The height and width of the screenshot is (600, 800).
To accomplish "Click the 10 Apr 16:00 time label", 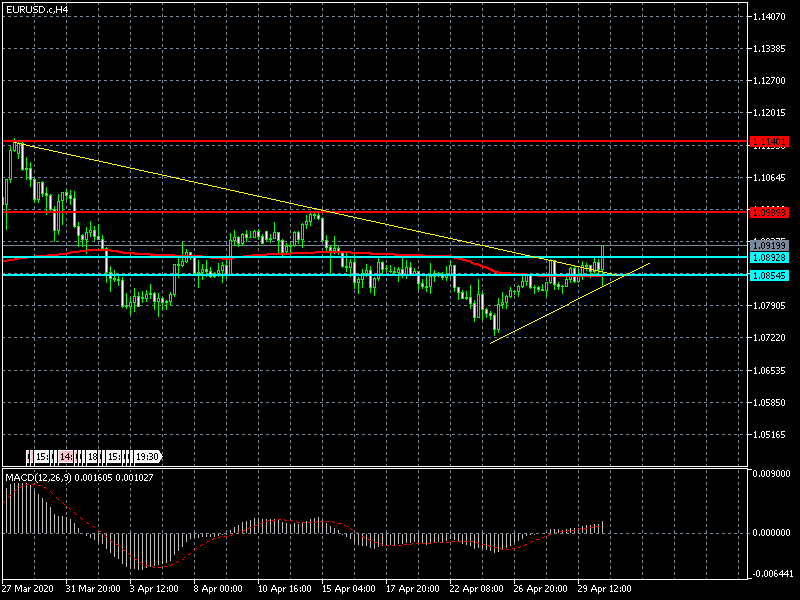I will click(x=284, y=589).
